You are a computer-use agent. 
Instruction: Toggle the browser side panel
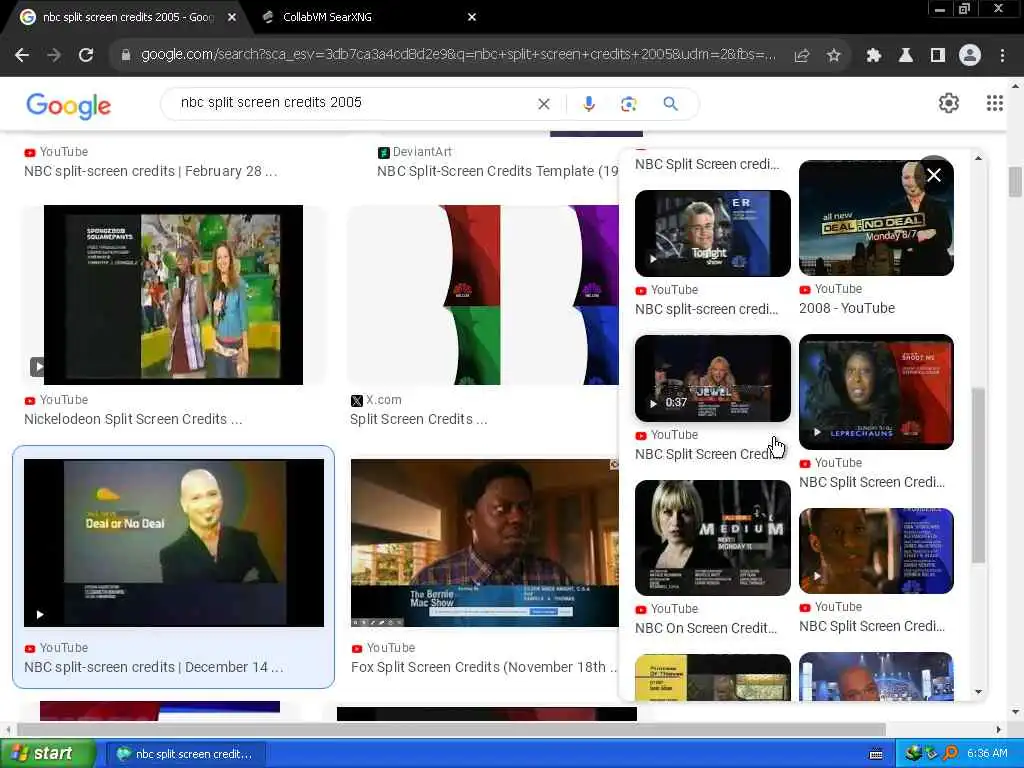coord(938,56)
